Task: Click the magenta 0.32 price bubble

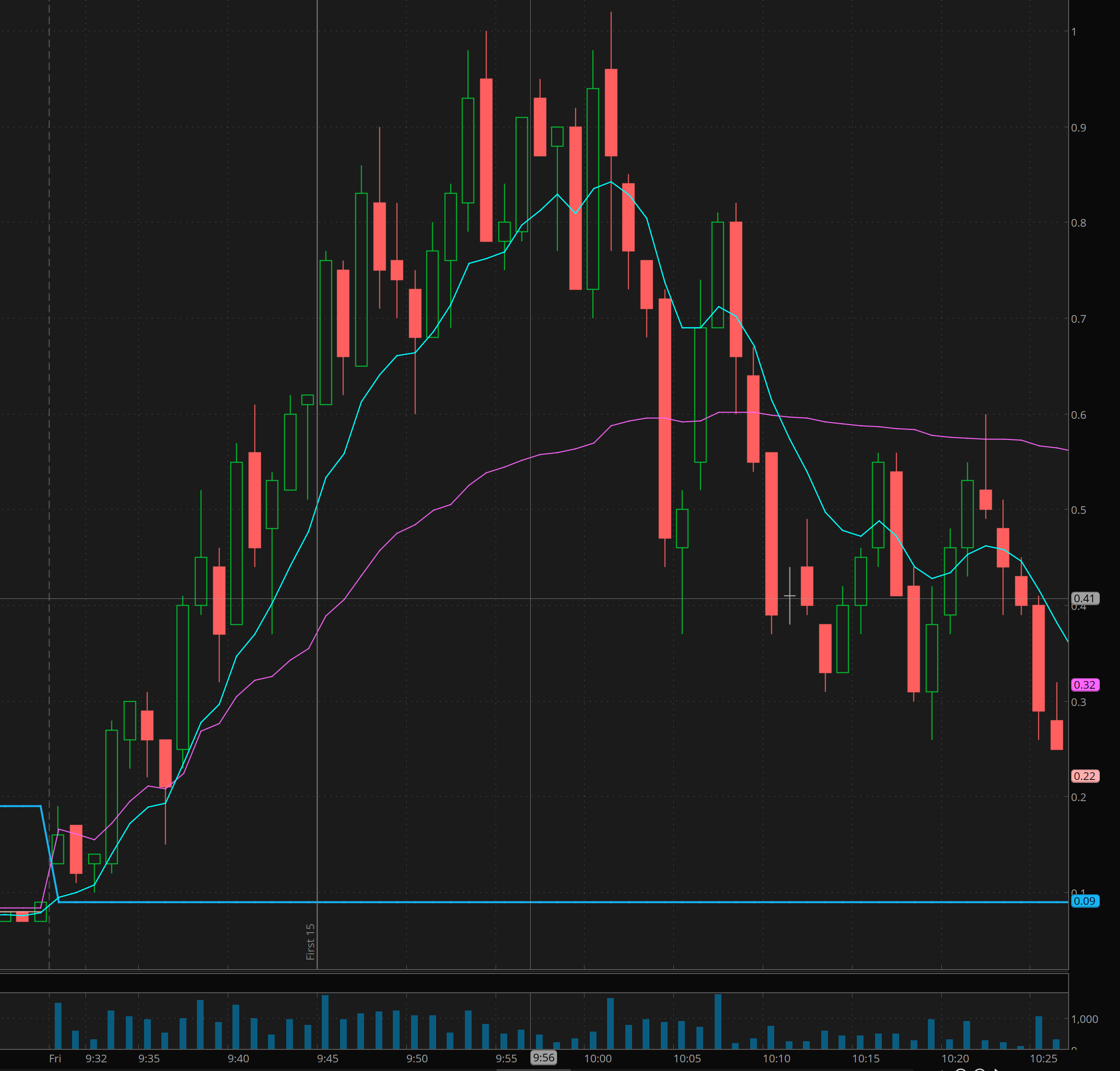Action: point(1084,684)
